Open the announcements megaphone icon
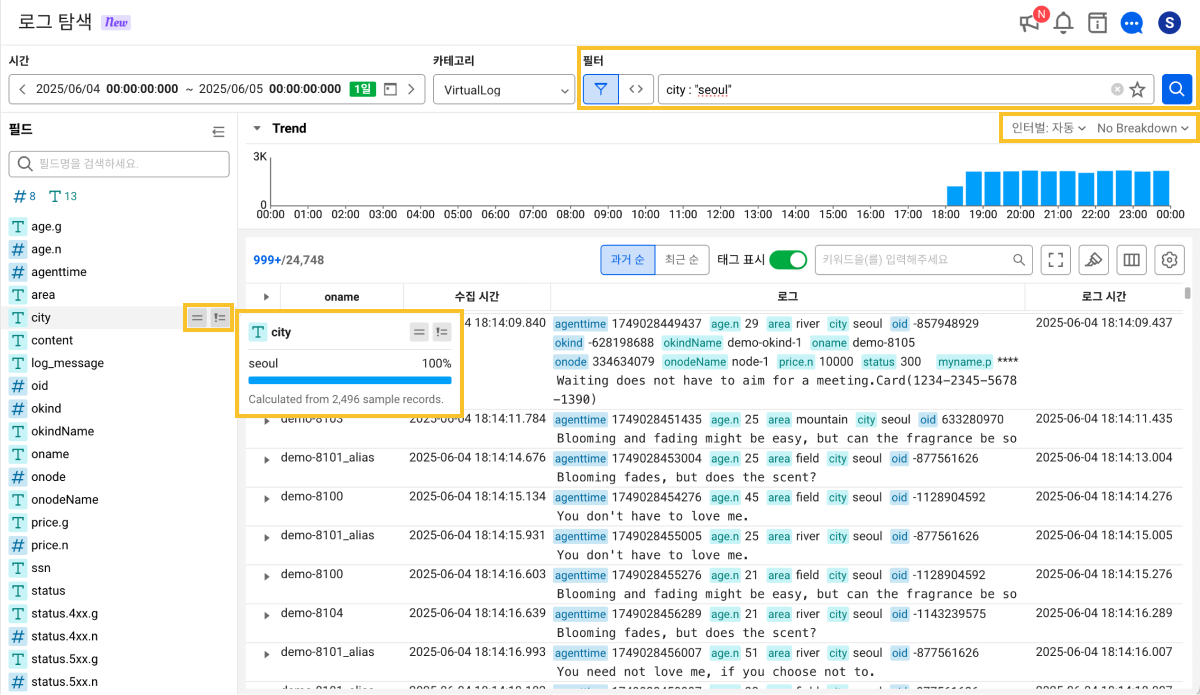Image resolution: width=1200 pixels, height=695 pixels. [1029, 23]
